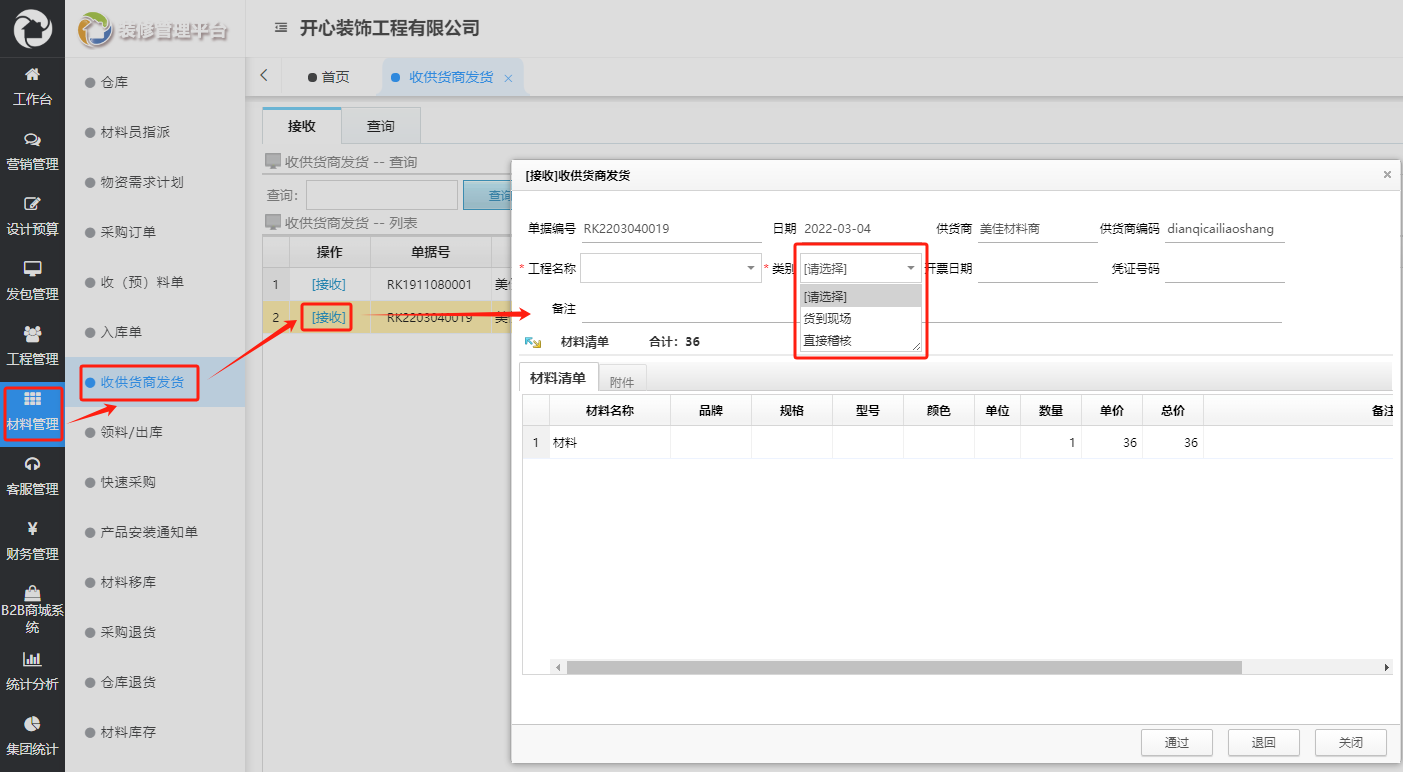Open 客服管理 headset icon module
The image size is (1403, 772).
coord(32,464)
